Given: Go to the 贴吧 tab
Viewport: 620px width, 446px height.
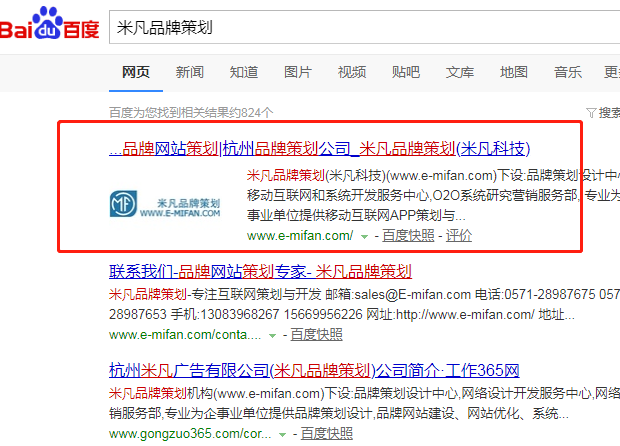Looking at the screenshot, I should click(x=406, y=72).
